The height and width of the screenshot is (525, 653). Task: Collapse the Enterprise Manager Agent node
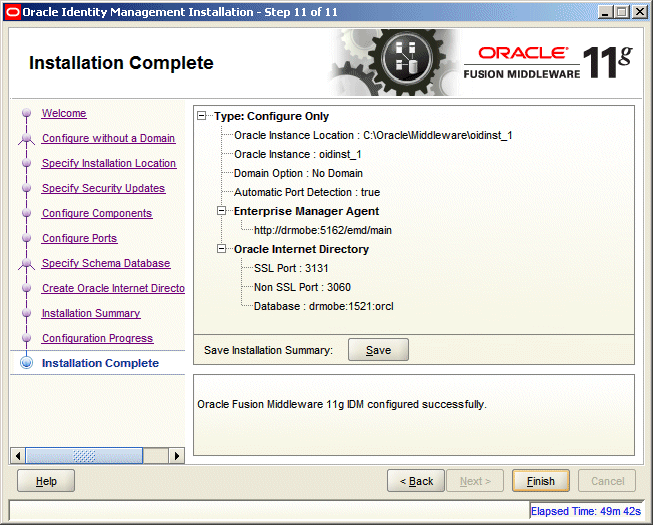coord(222,211)
